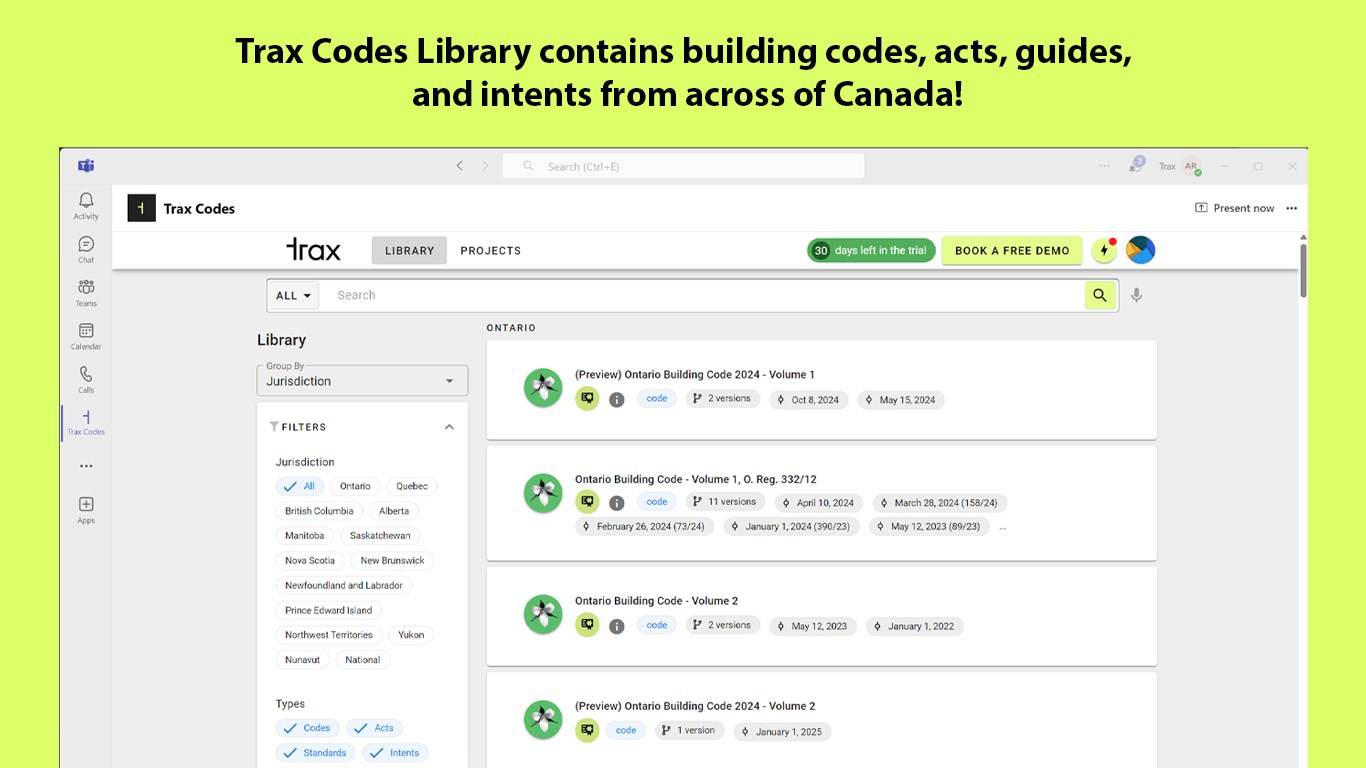
Task: Click the search magnifier button in Trax
Action: 1100,295
